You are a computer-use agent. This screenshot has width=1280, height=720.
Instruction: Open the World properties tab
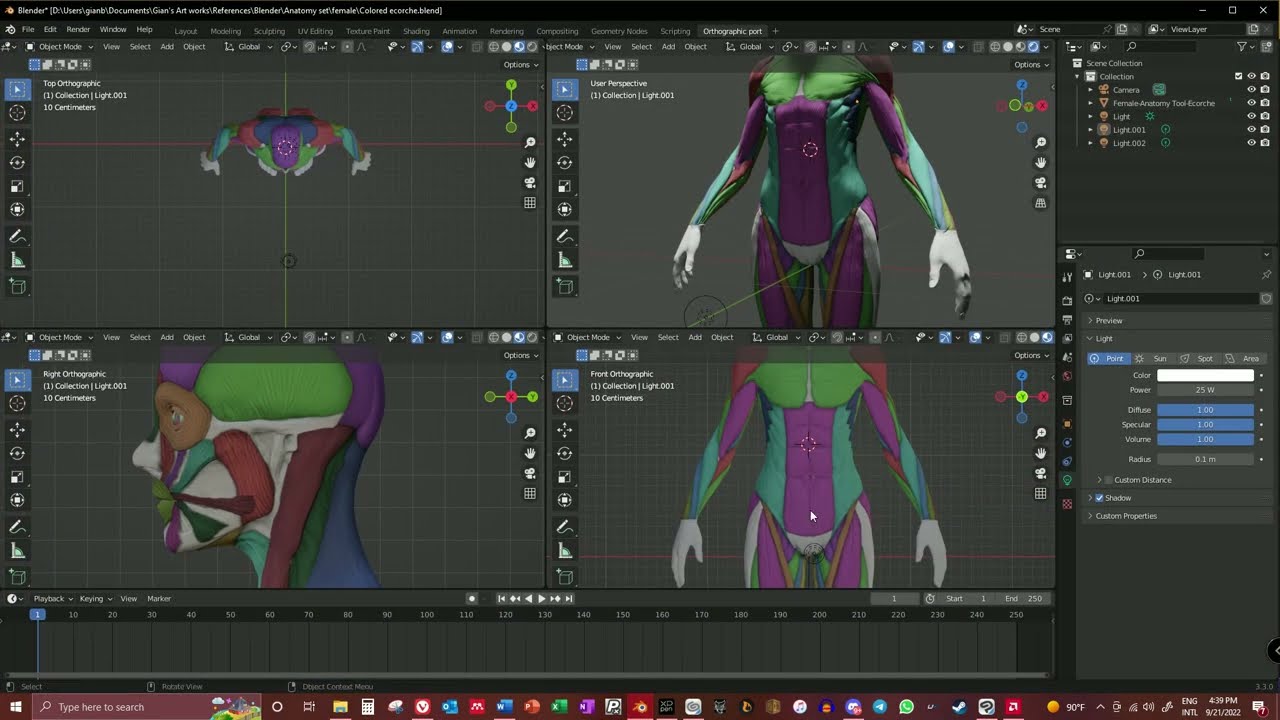1067,377
